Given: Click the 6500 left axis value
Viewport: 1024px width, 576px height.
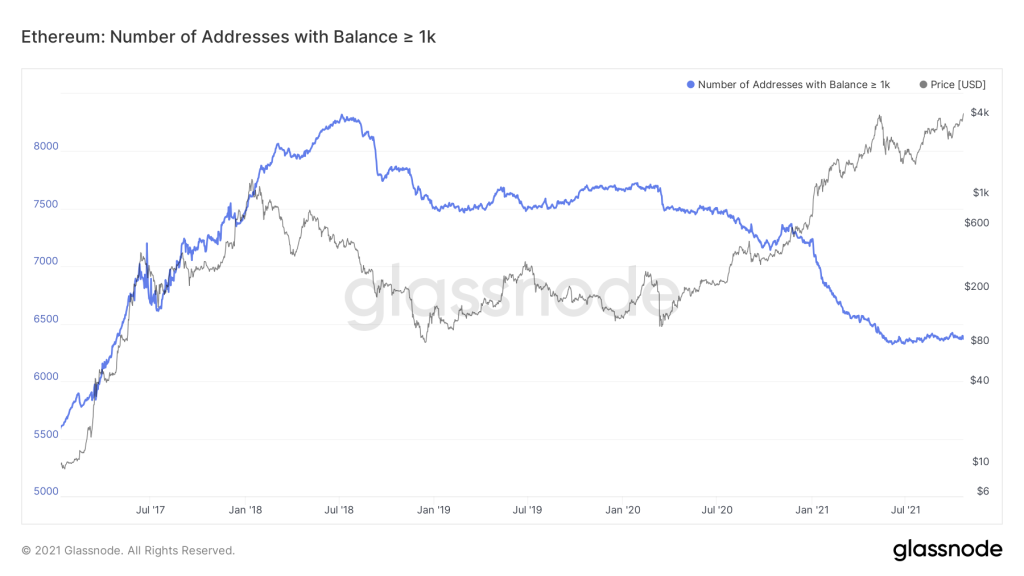Looking at the screenshot, I should (x=46, y=320).
